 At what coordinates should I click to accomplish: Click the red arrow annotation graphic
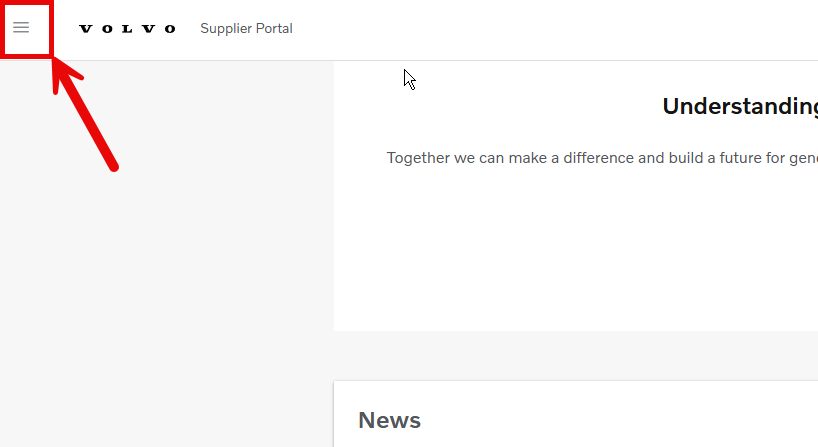(x=85, y=114)
